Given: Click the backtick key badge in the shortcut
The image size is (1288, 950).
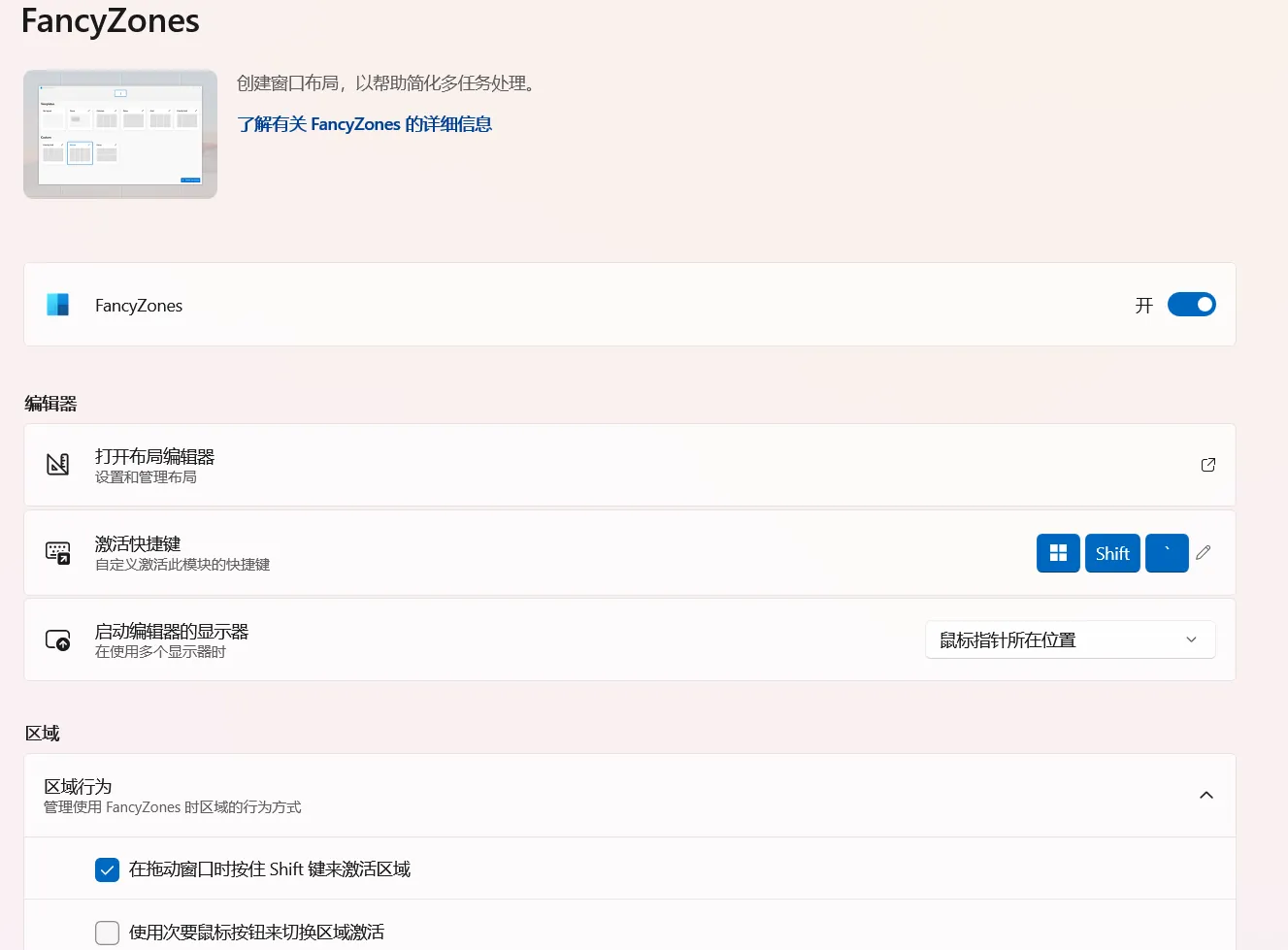Looking at the screenshot, I should pos(1167,552).
